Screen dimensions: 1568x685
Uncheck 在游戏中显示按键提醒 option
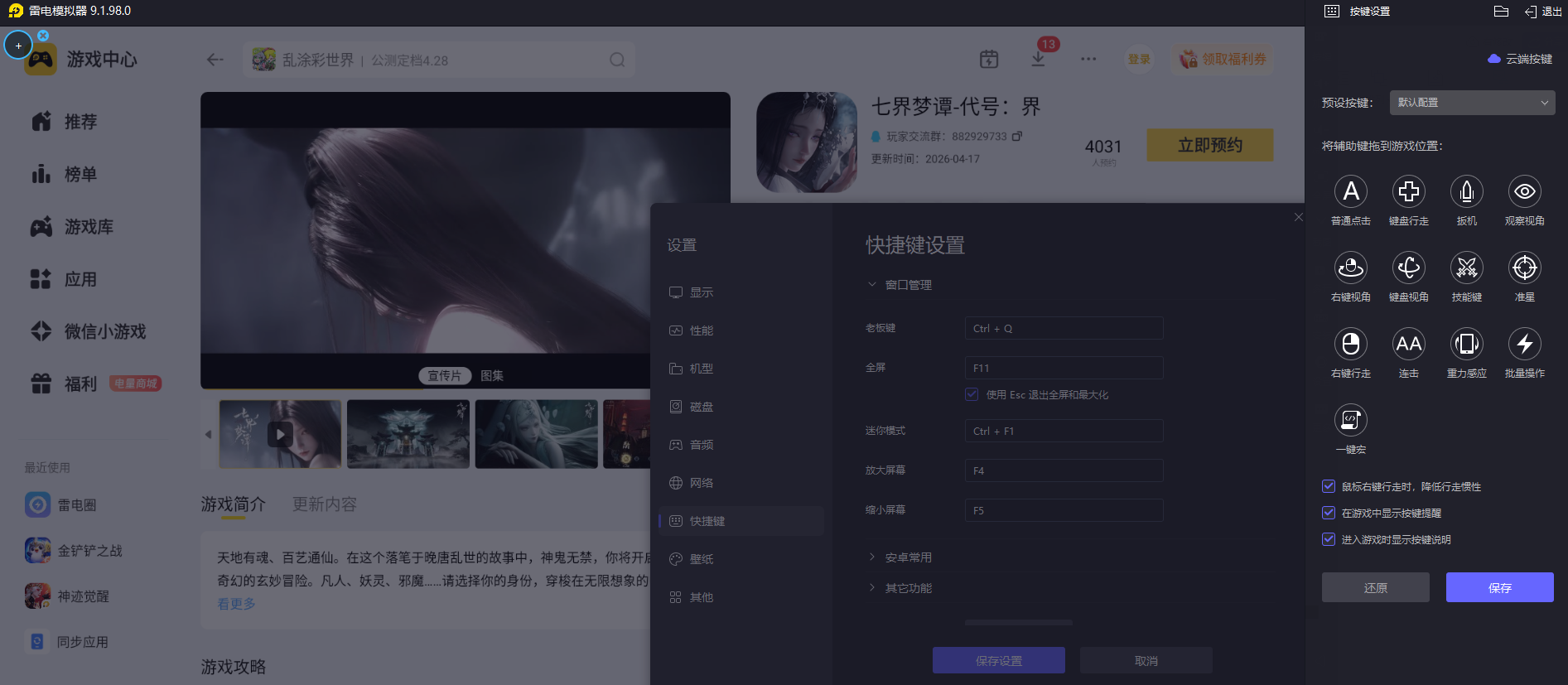point(1329,514)
